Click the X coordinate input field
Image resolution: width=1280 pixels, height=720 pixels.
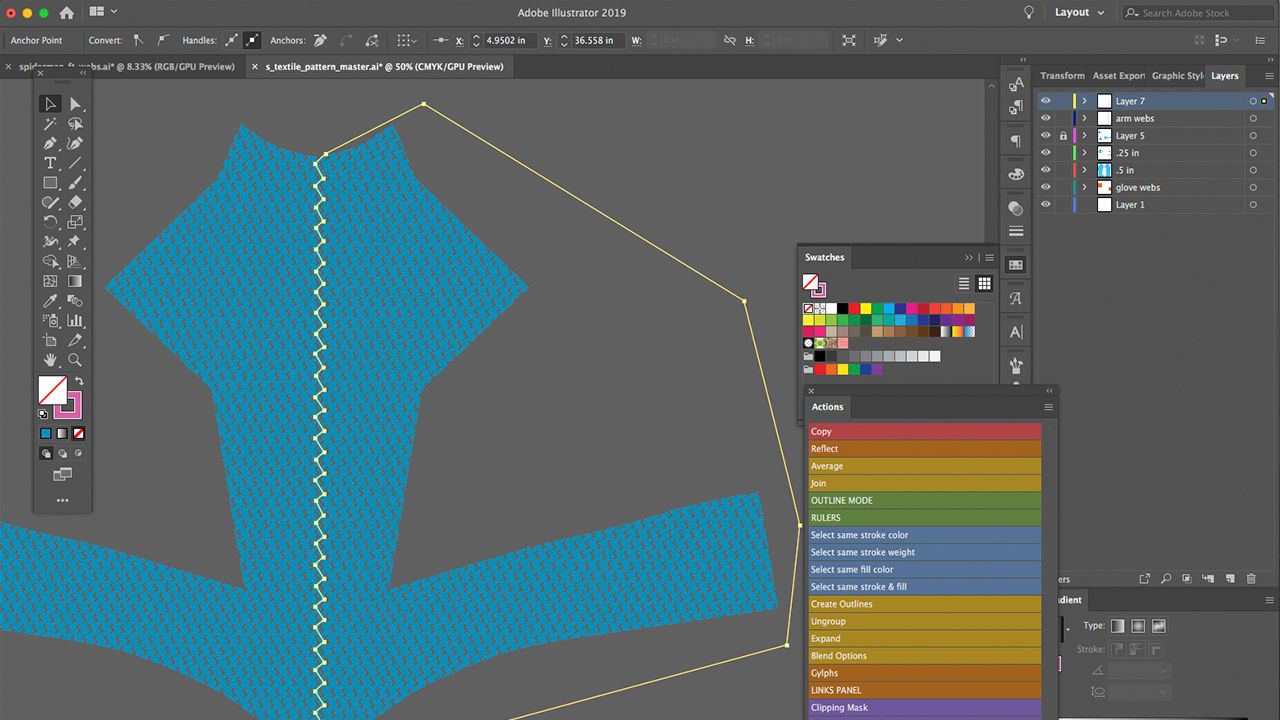coord(509,41)
